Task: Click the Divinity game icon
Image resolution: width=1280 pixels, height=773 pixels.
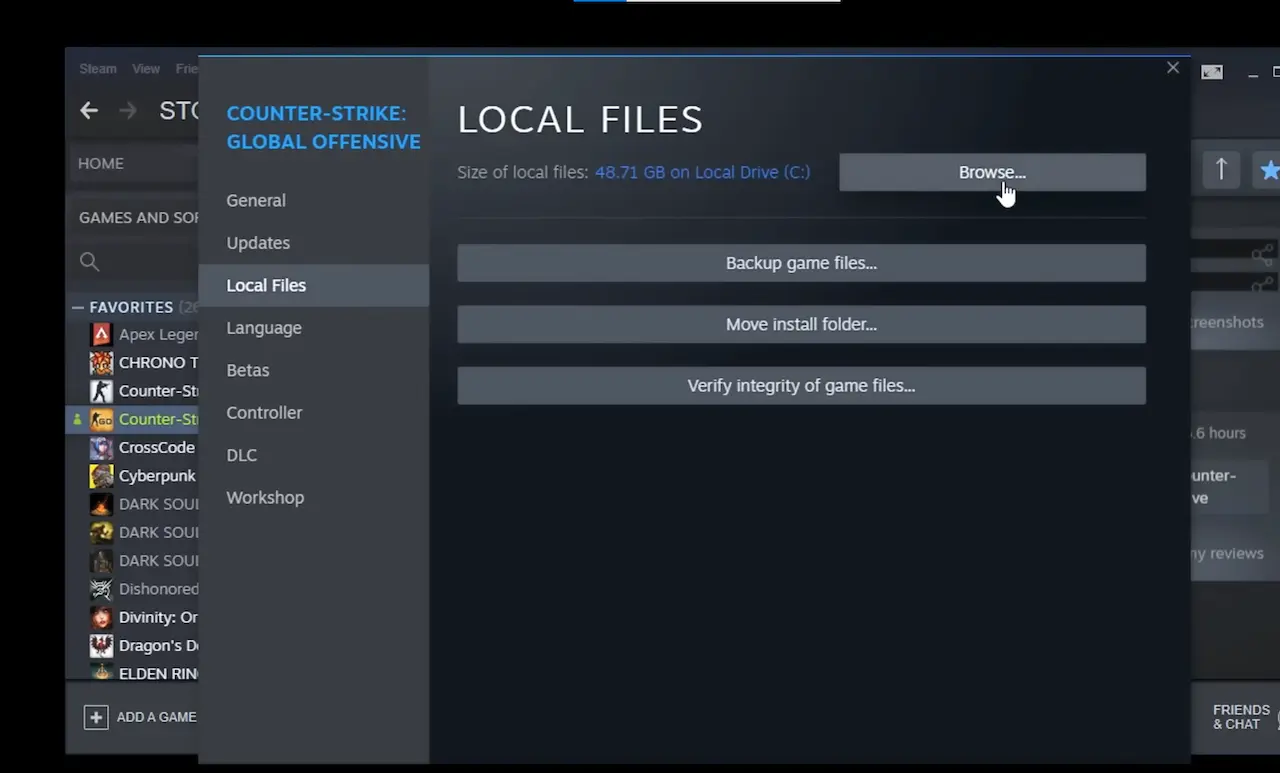Action: (x=101, y=617)
